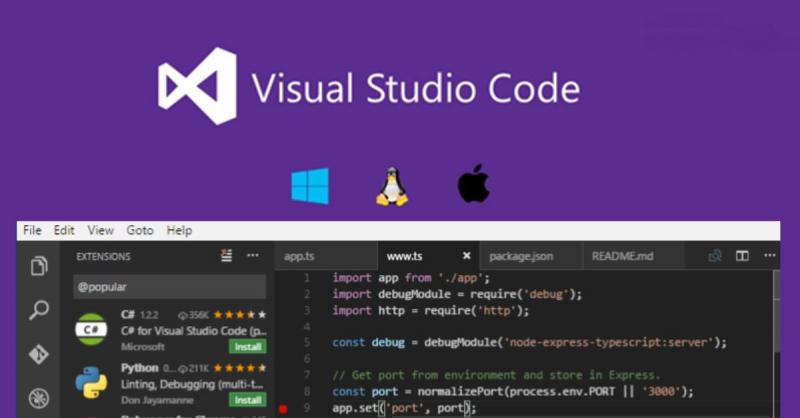Viewport: 800px width, 418px height.
Task: Click line number 5 in editor gutter
Action: pyautogui.click(x=307, y=342)
